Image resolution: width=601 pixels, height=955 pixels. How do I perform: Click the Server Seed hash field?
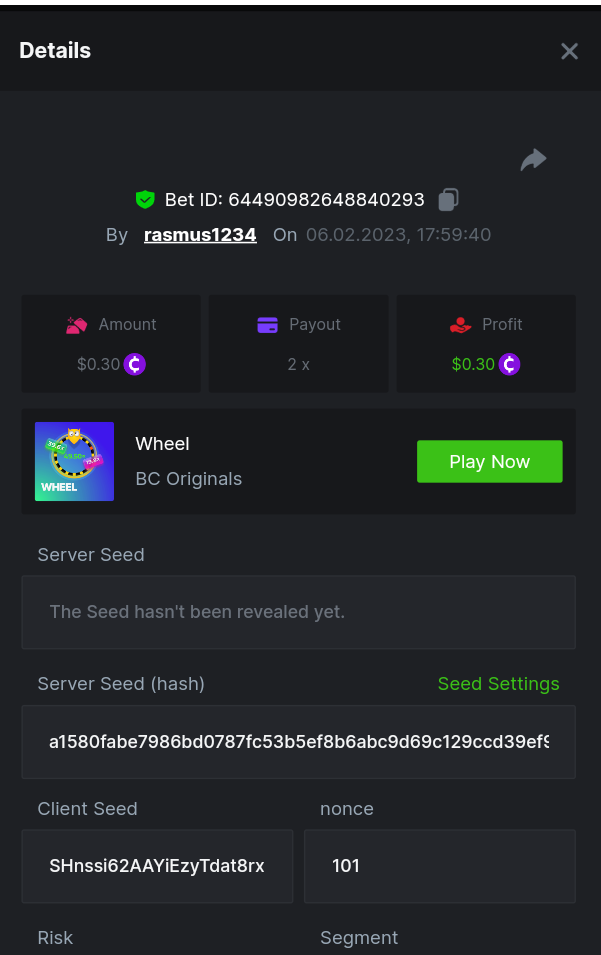click(x=298, y=742)
